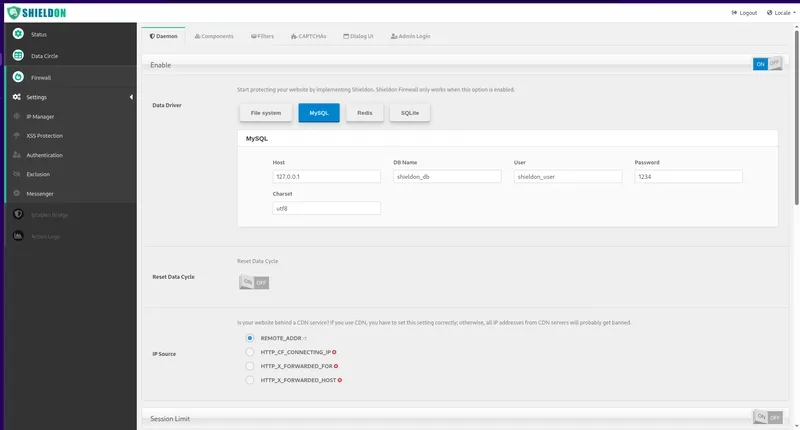Switch to the Dialog UI tab

pos(358,36)
